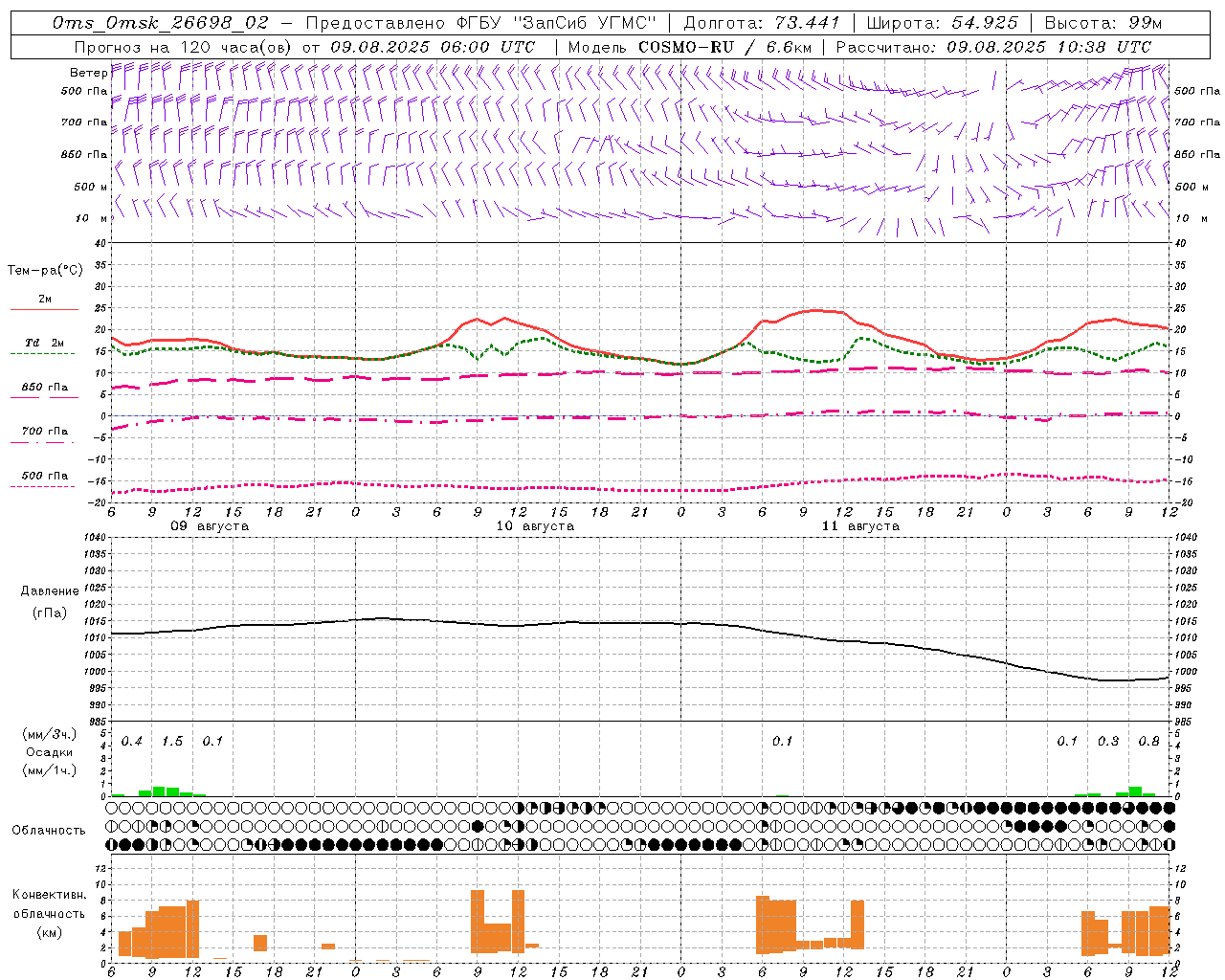Viewport: 1225px width, 980px height.
Task: Click the red "2м" temperature legend entry
Action: [45, 300]
